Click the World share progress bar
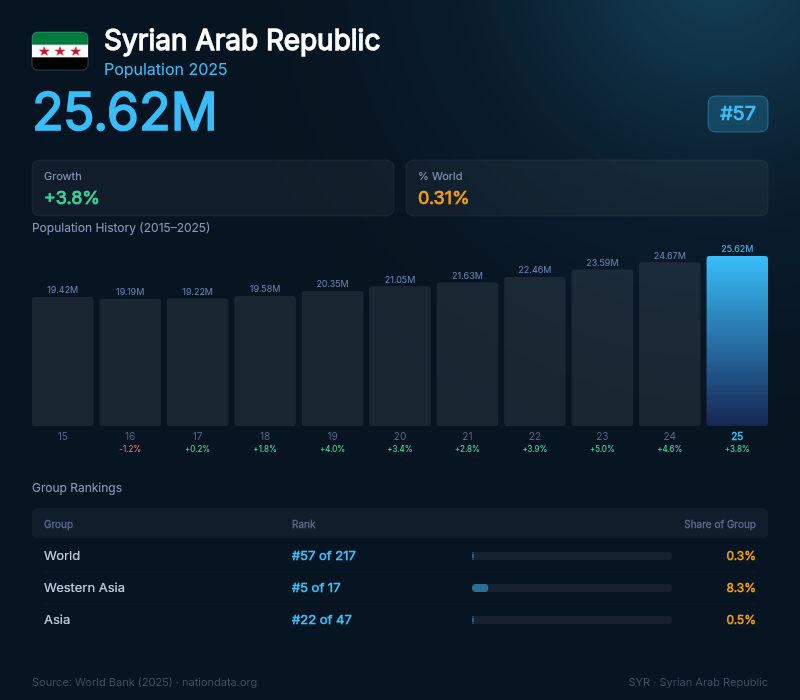 [571, 556]
